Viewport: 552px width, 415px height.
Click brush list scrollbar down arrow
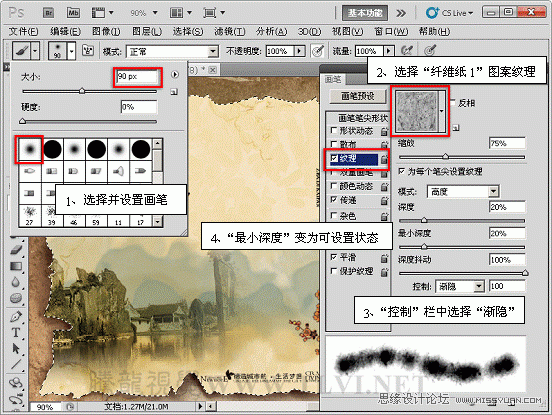coord(157,222)
